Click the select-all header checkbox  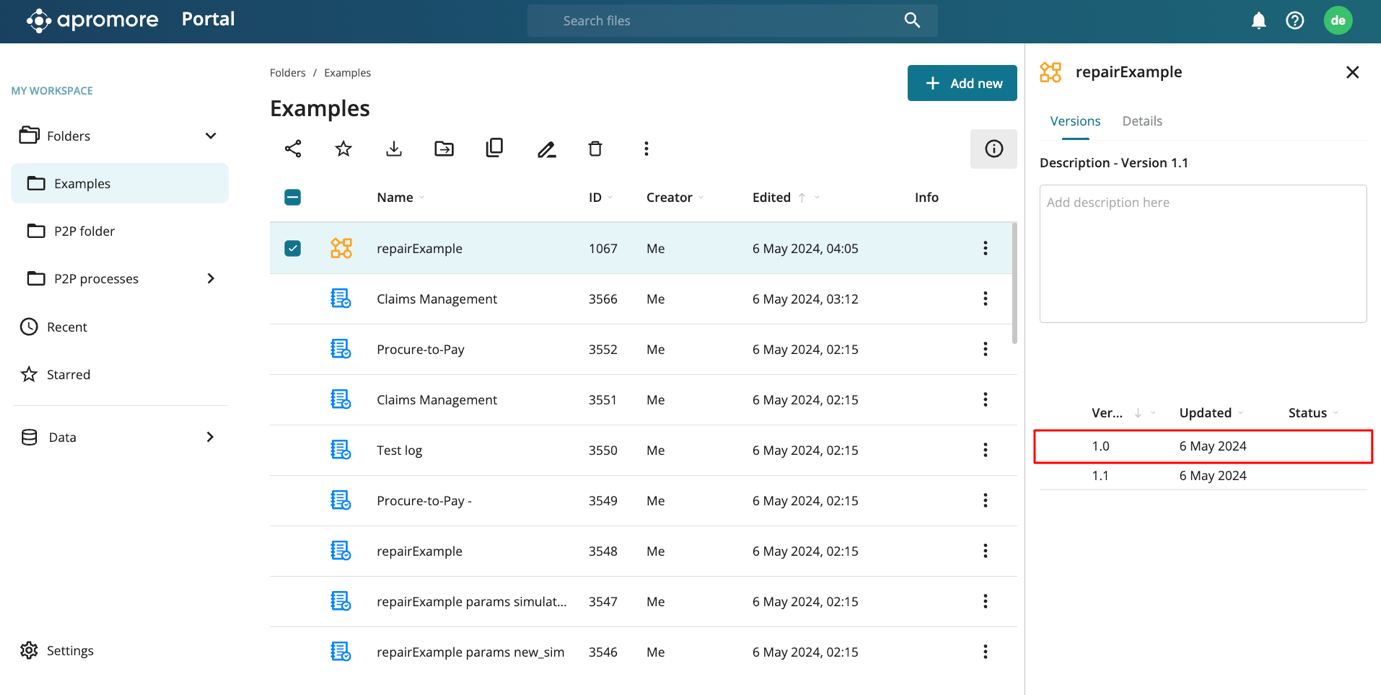point(293,197)
